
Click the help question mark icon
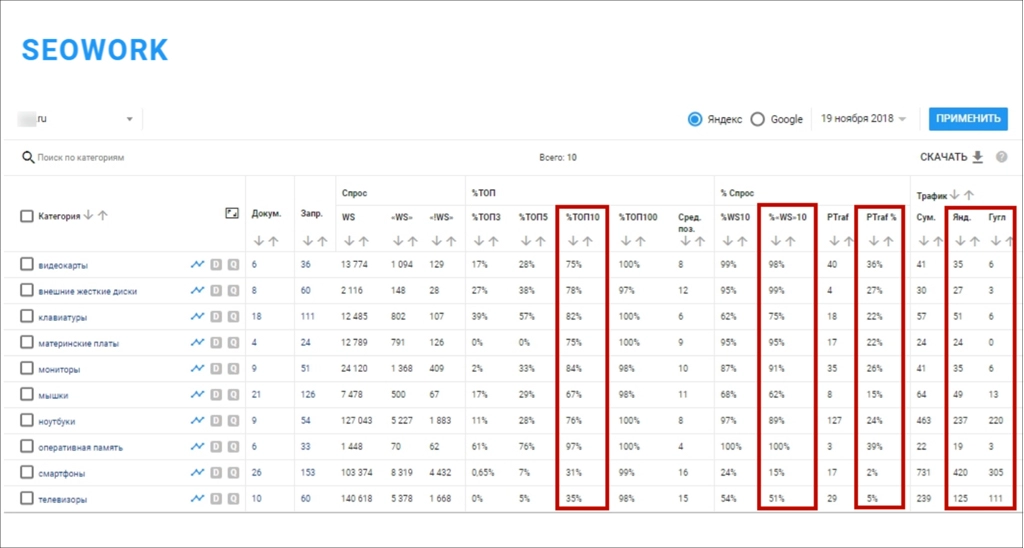(1001, 157)
